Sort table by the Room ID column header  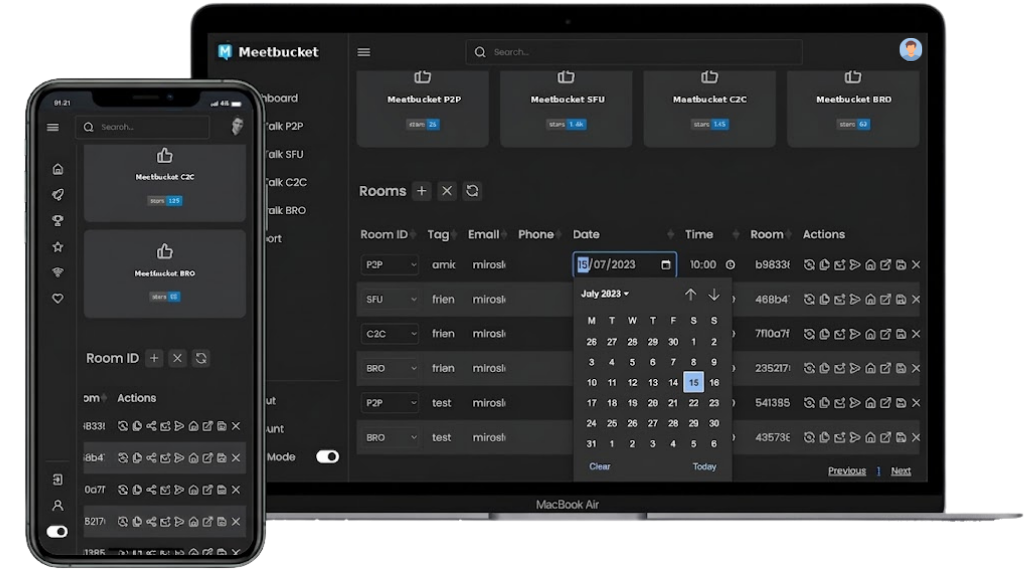click(x=384, y=234)
